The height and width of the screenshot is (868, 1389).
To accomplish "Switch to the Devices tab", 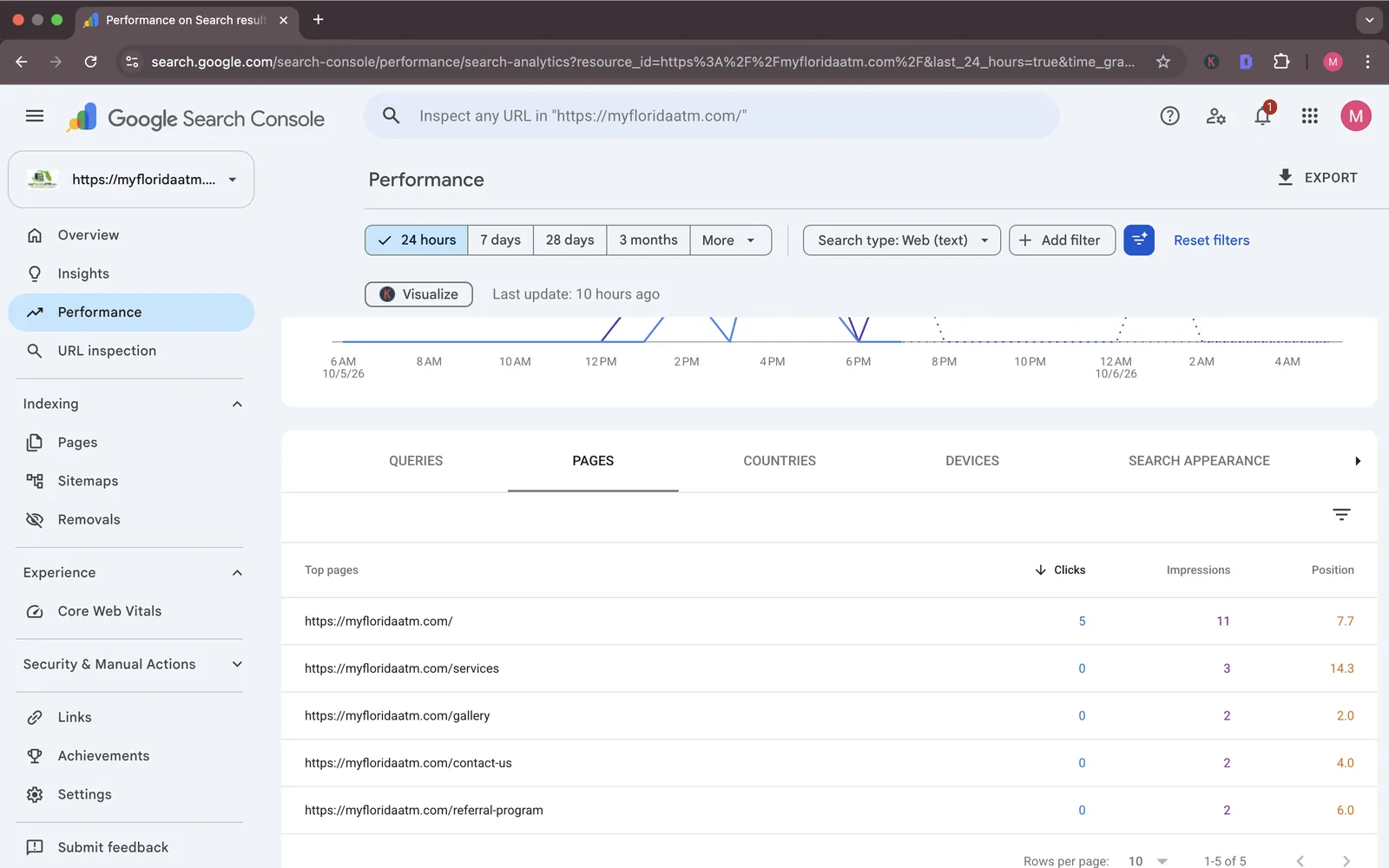I will click(x=972, y=461).
